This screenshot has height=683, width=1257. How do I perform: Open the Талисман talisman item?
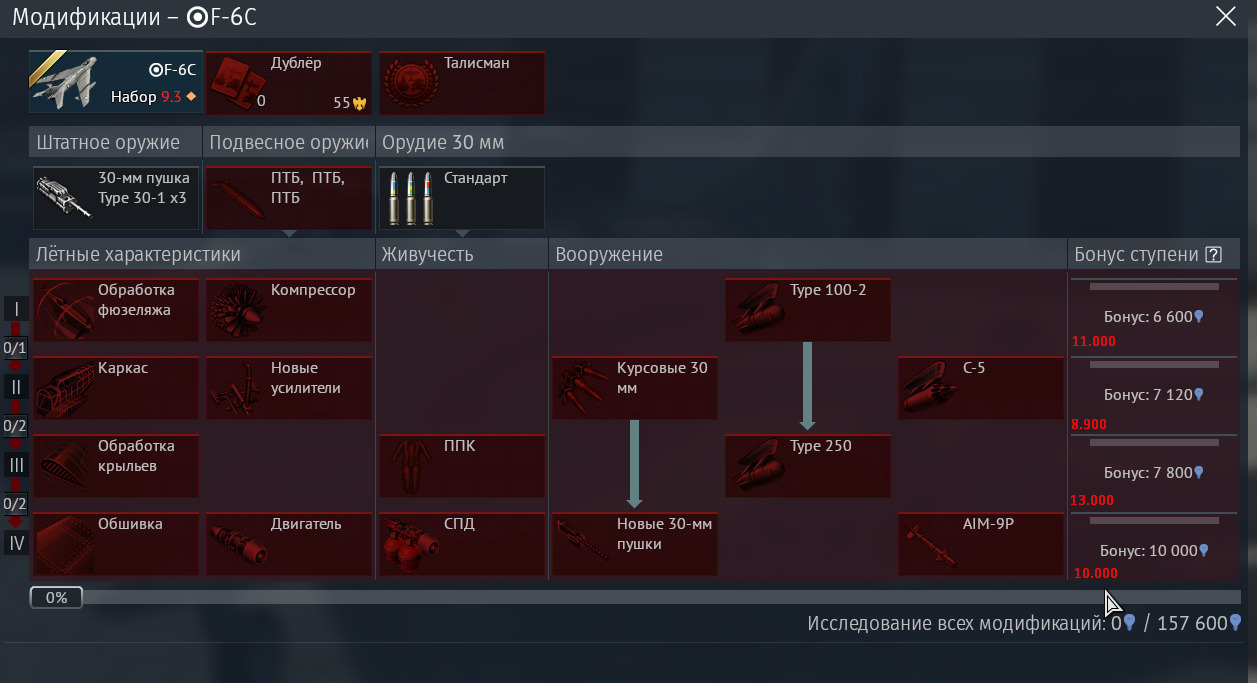[461, 83]
